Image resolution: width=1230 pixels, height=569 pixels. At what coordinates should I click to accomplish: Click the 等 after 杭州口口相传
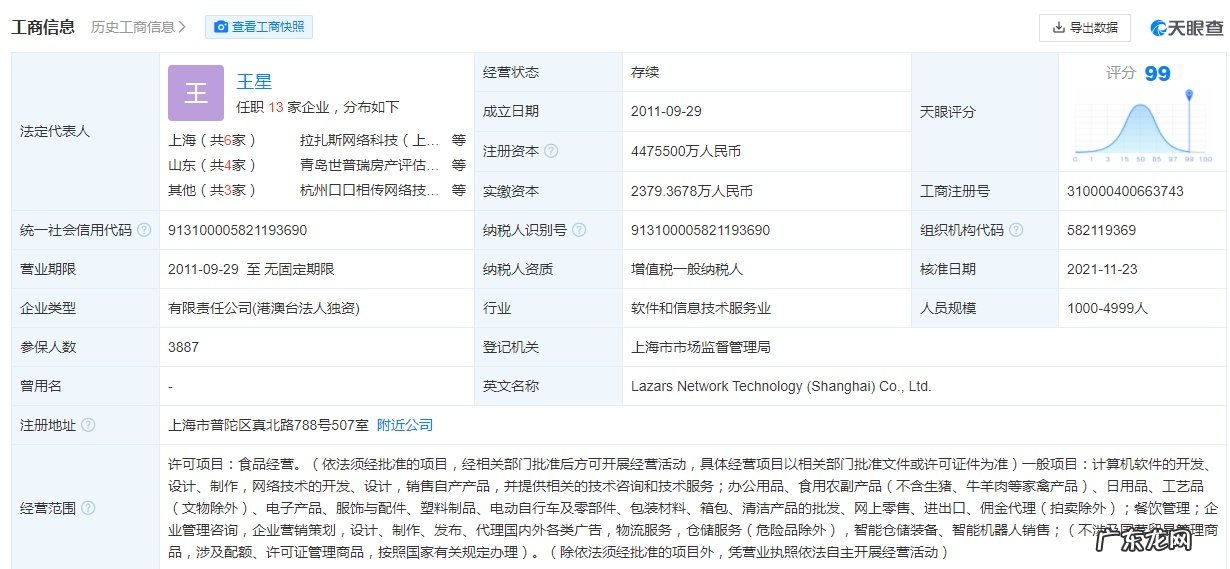click(x=458, y=190)
